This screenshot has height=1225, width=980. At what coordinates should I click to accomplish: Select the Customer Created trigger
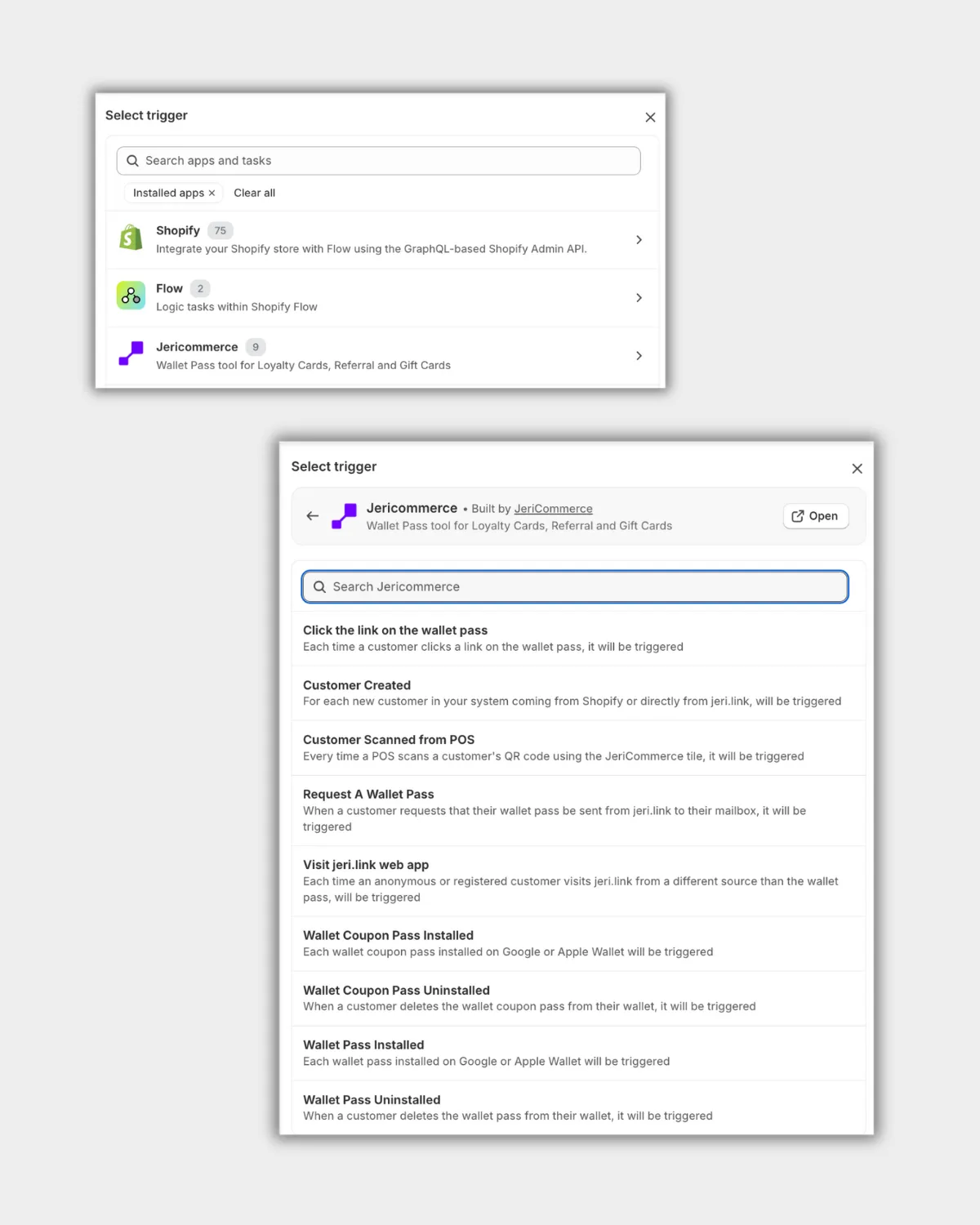click(x=357, y=685)
